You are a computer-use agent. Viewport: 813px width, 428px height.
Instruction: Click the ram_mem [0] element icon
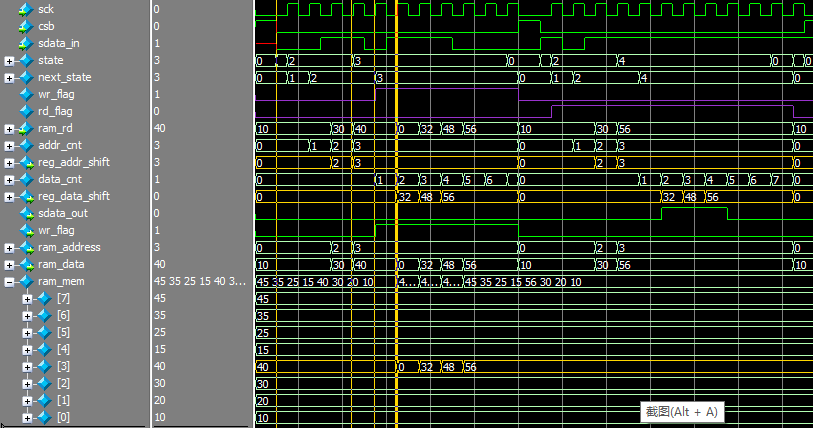(x=45, y=418)
